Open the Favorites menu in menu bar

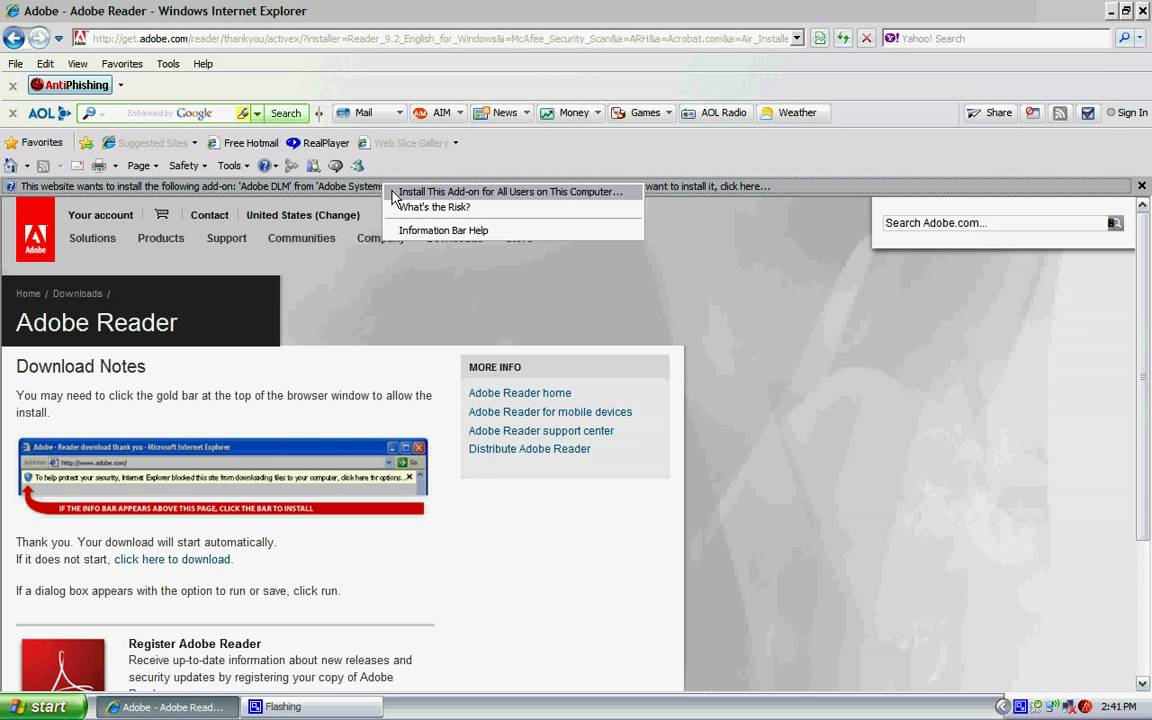(122, 64)
